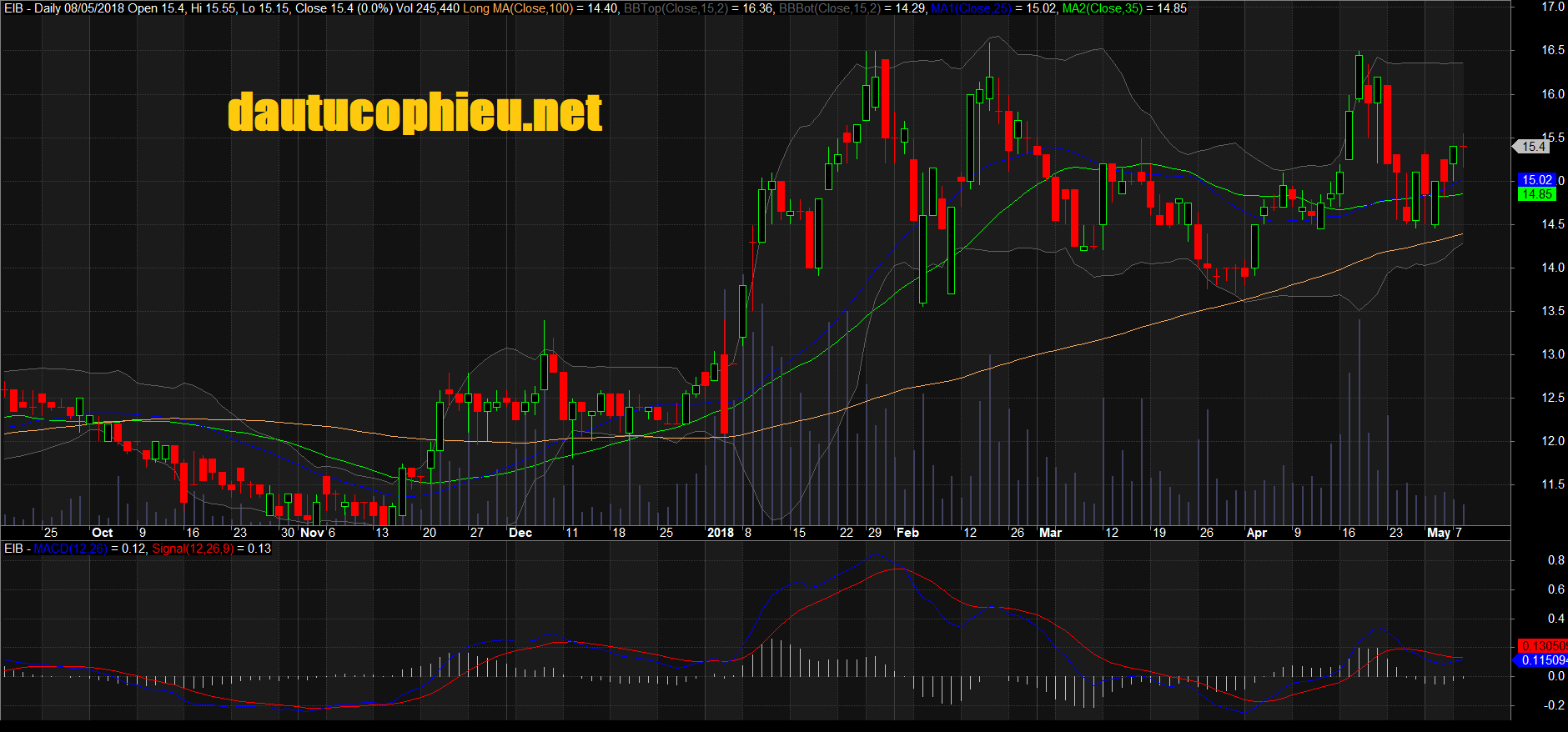Click the blue 15.02 value tag on price axis

(x=1536, y=180)
